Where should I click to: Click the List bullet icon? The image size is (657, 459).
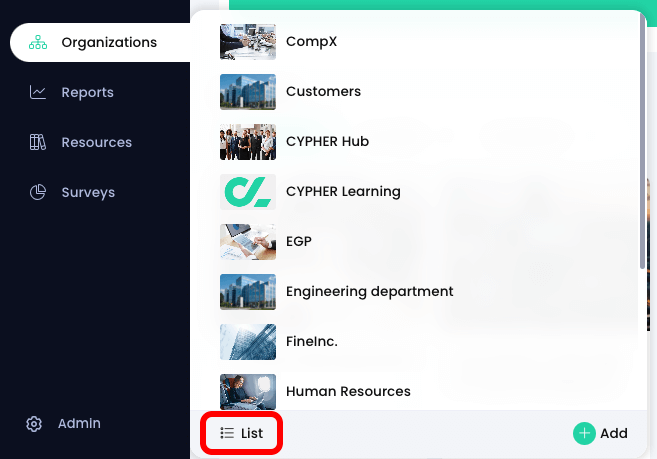click(227, 433)
